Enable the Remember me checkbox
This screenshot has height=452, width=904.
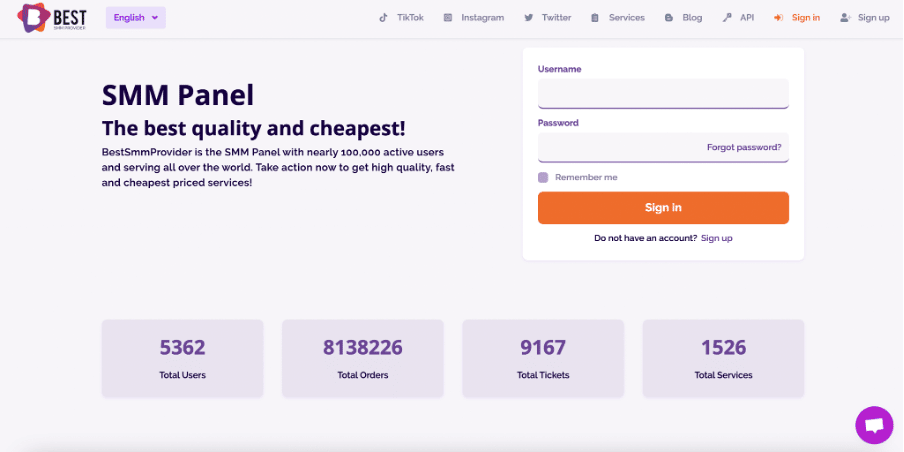[x=543, y=178]
